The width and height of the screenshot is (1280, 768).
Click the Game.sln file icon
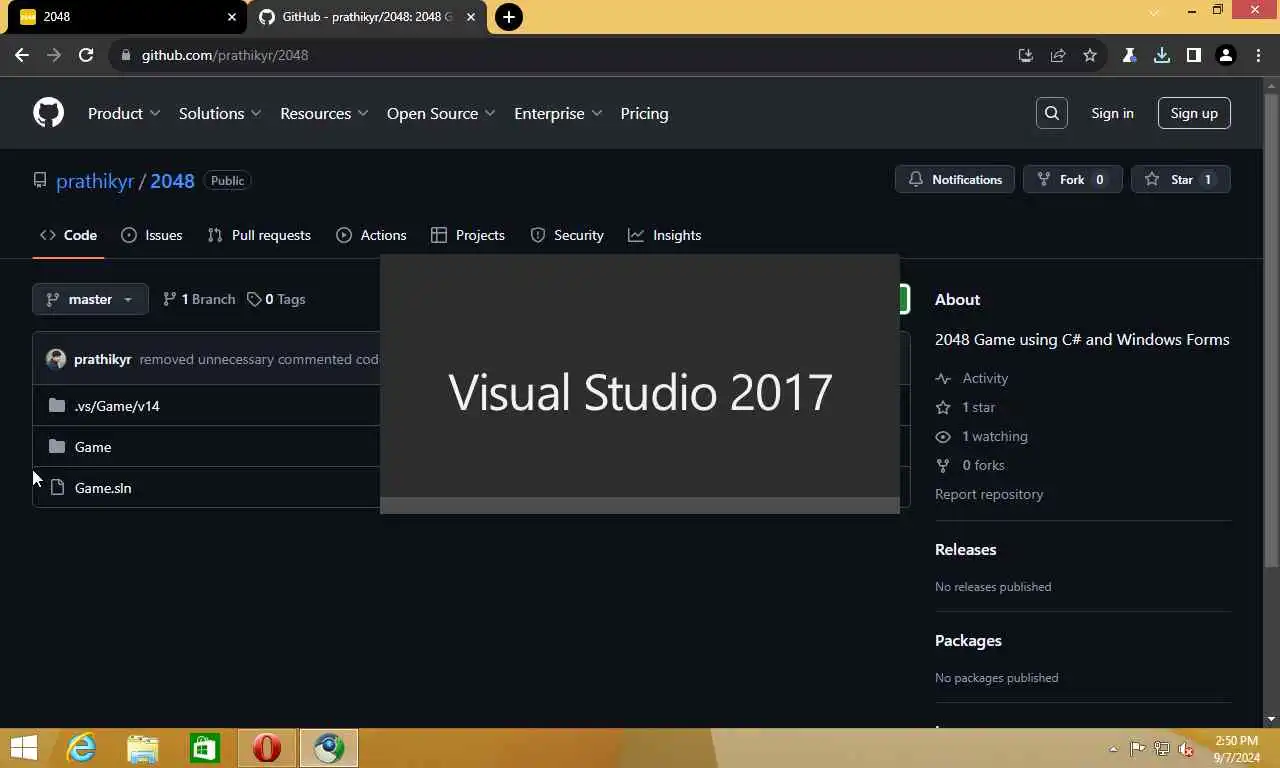click(x=57, y=487)
